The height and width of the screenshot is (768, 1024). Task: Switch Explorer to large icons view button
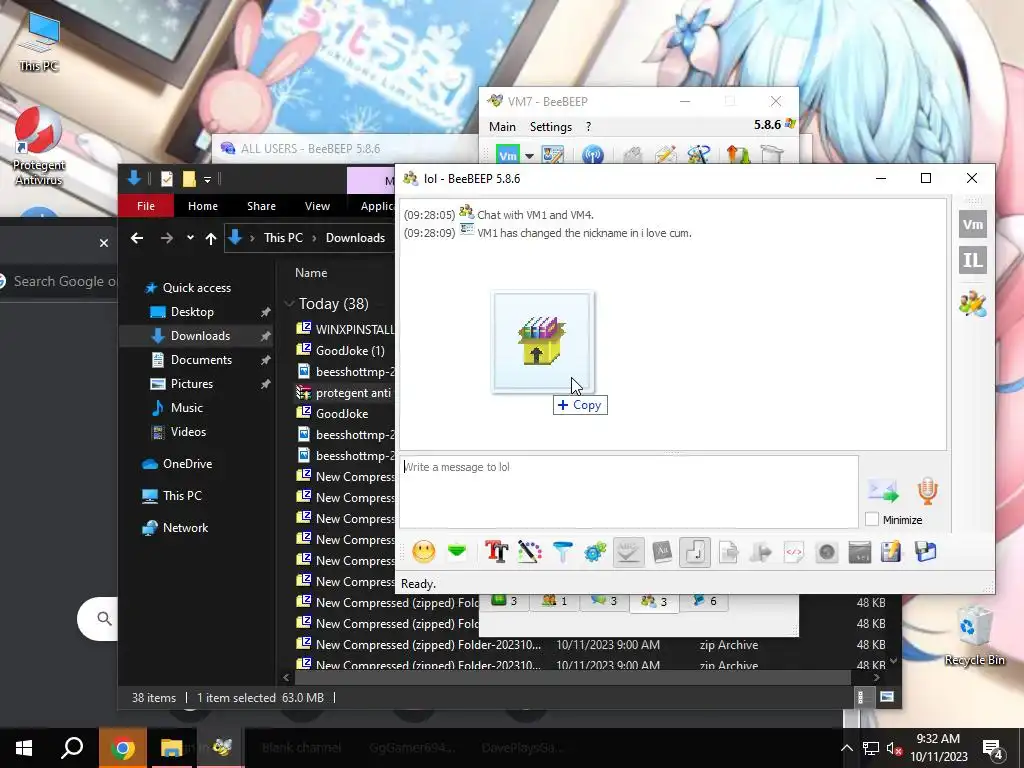886,697
